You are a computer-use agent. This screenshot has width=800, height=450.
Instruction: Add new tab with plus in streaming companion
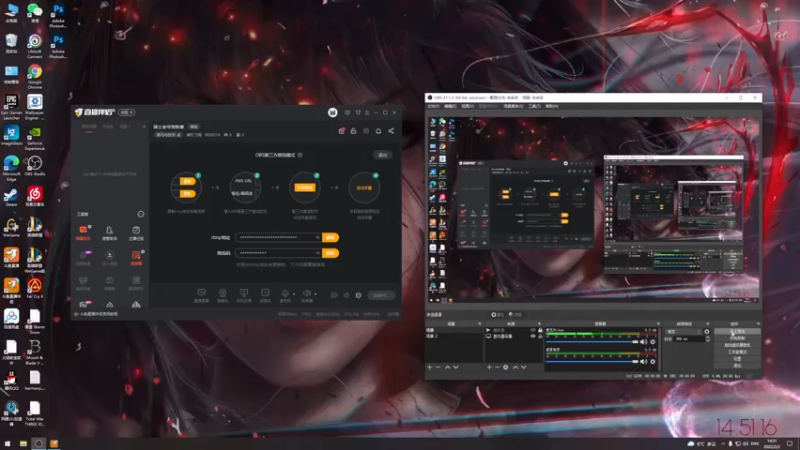pyautogui.click(x=143, y=127)
